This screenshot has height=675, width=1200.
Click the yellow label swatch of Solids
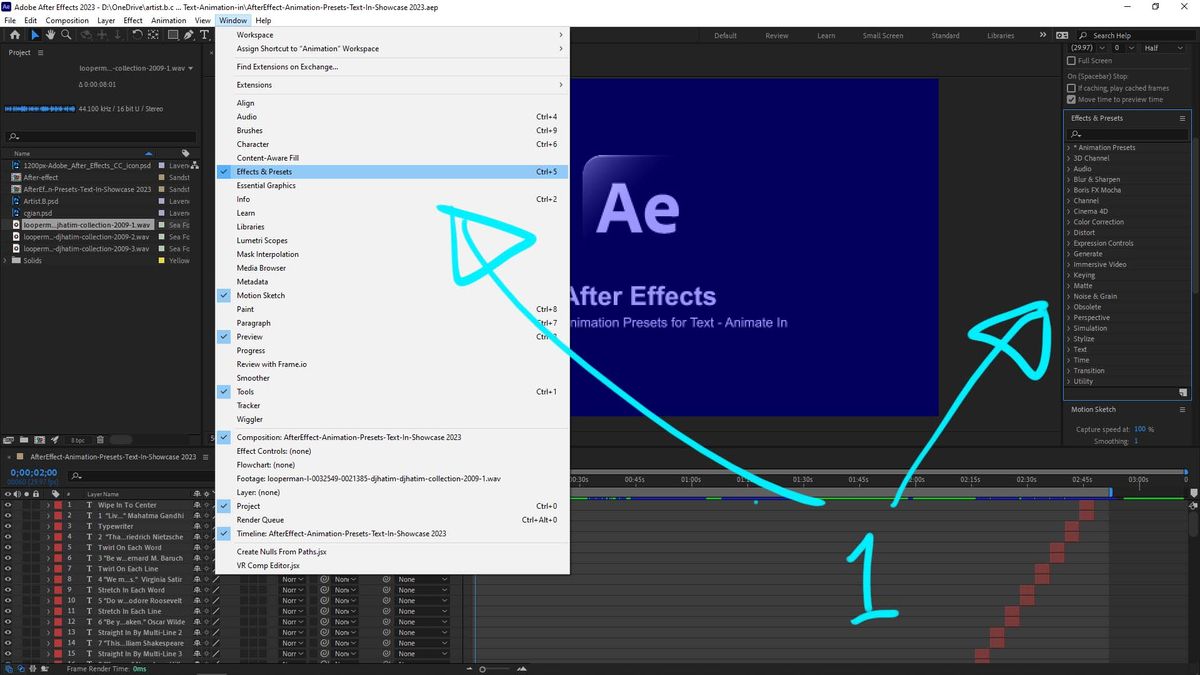[161, 261]
